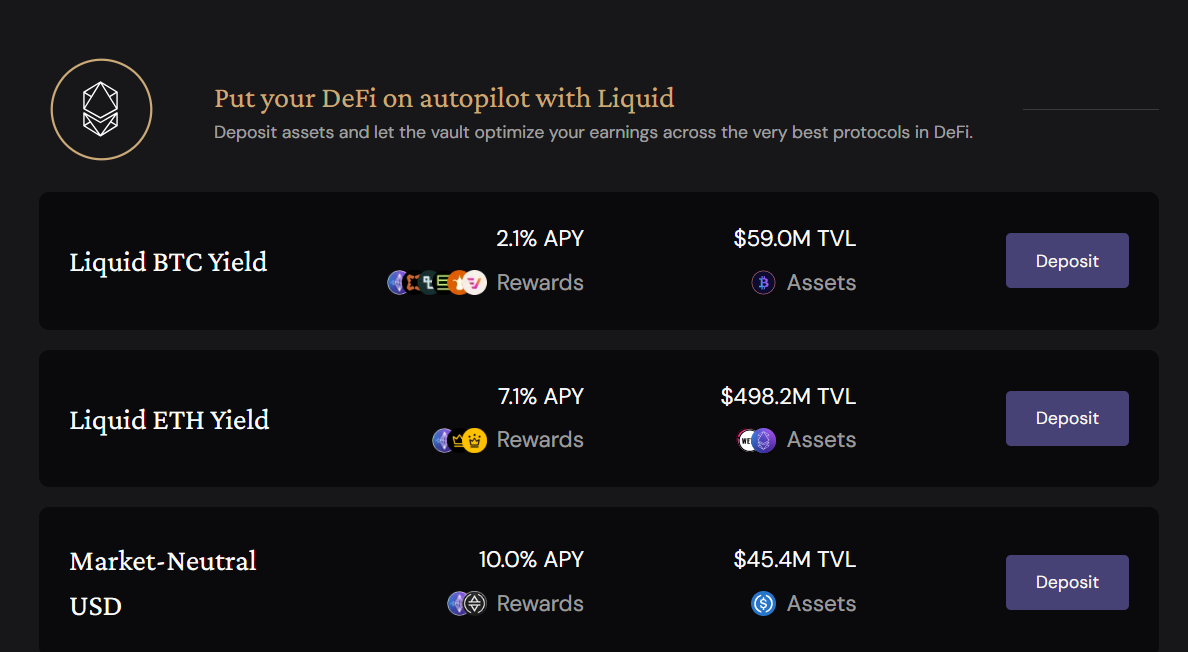Click the yellow crown reward icon
The width and height of the screenshot is (1188, 652).
(x=474, y=440)
